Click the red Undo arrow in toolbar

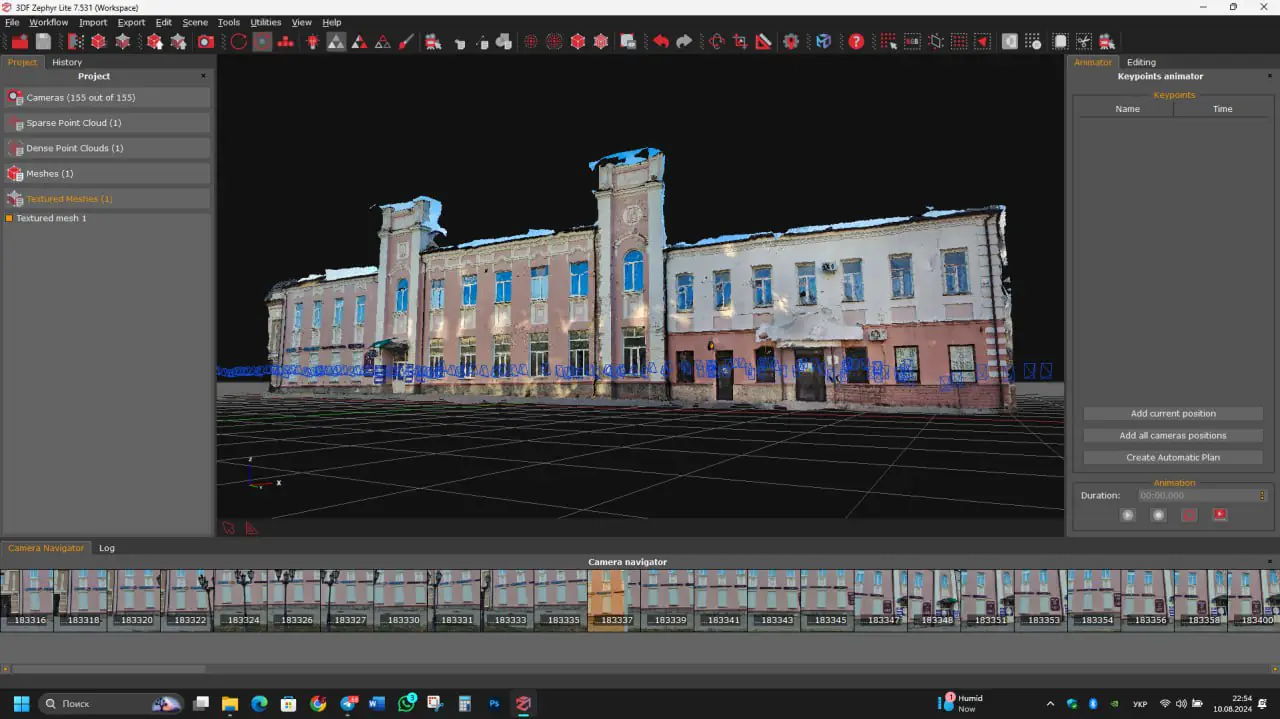click(x=661, y=41)
